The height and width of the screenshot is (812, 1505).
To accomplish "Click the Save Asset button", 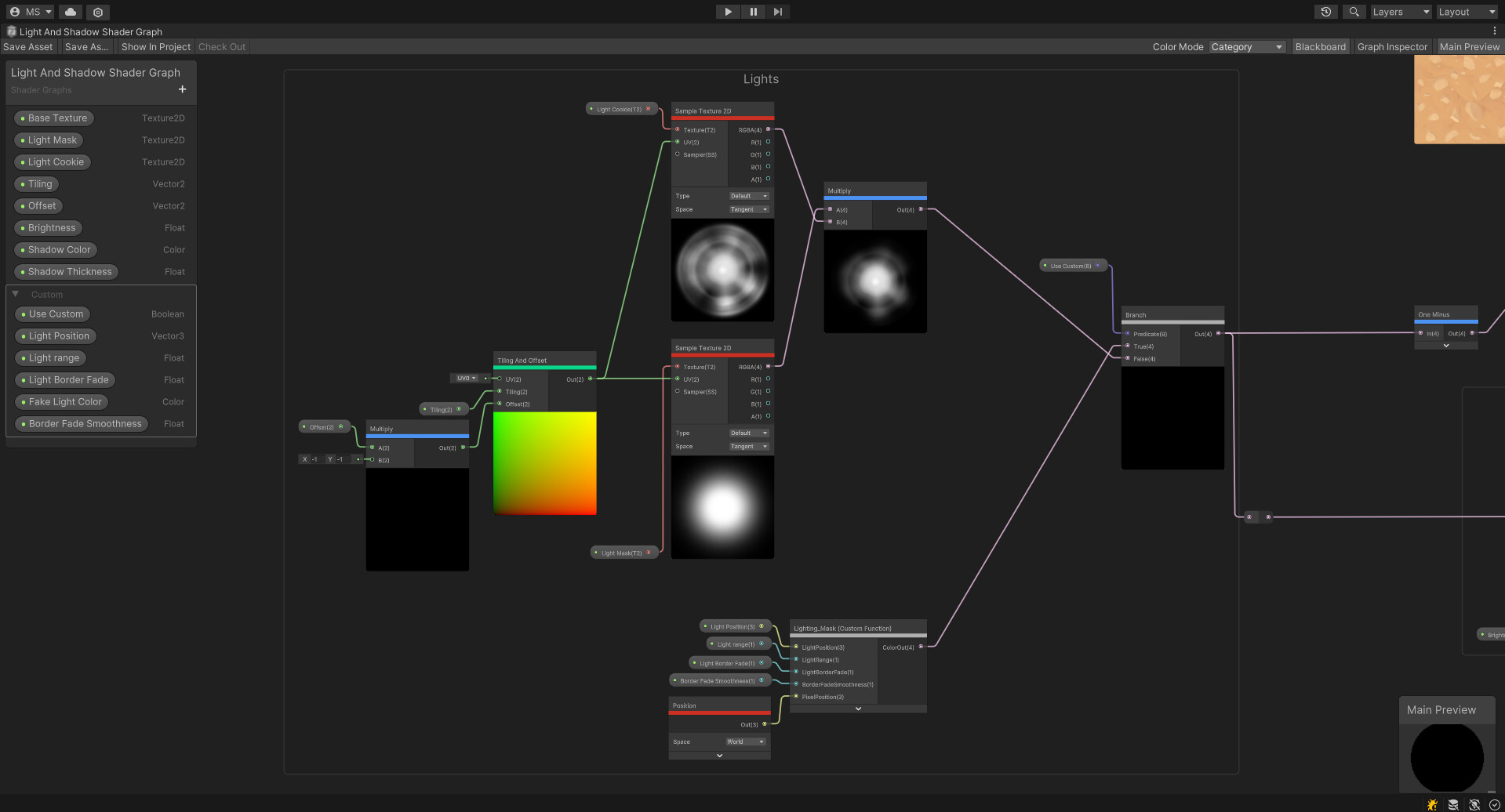I will 27,46.
